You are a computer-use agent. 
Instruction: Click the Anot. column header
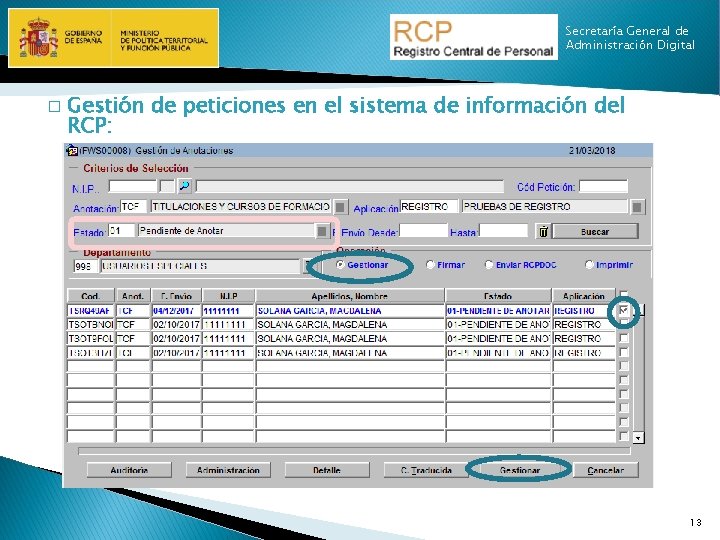coord(133,296)
